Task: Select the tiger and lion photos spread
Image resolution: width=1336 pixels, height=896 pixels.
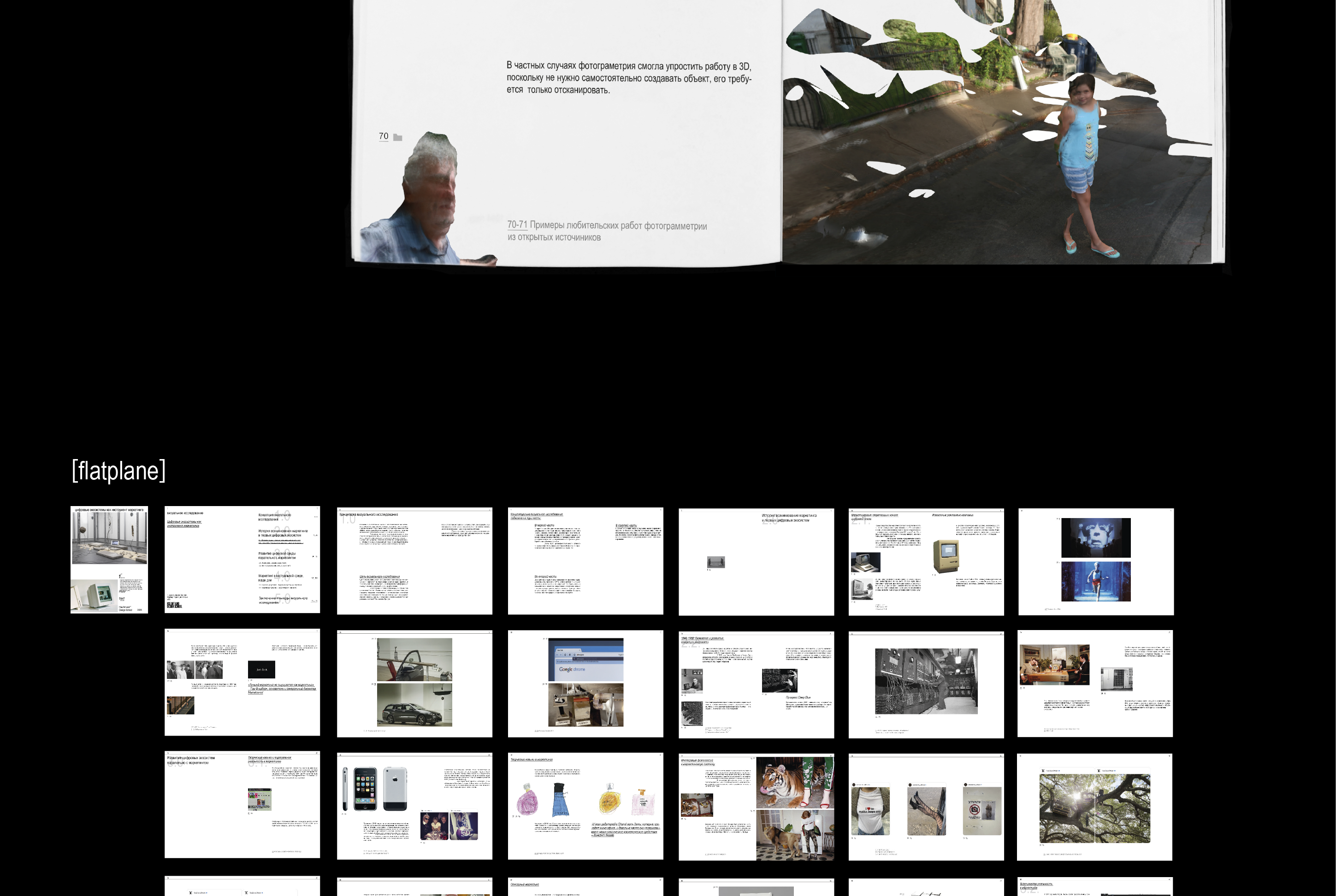Action: point(756,806)
